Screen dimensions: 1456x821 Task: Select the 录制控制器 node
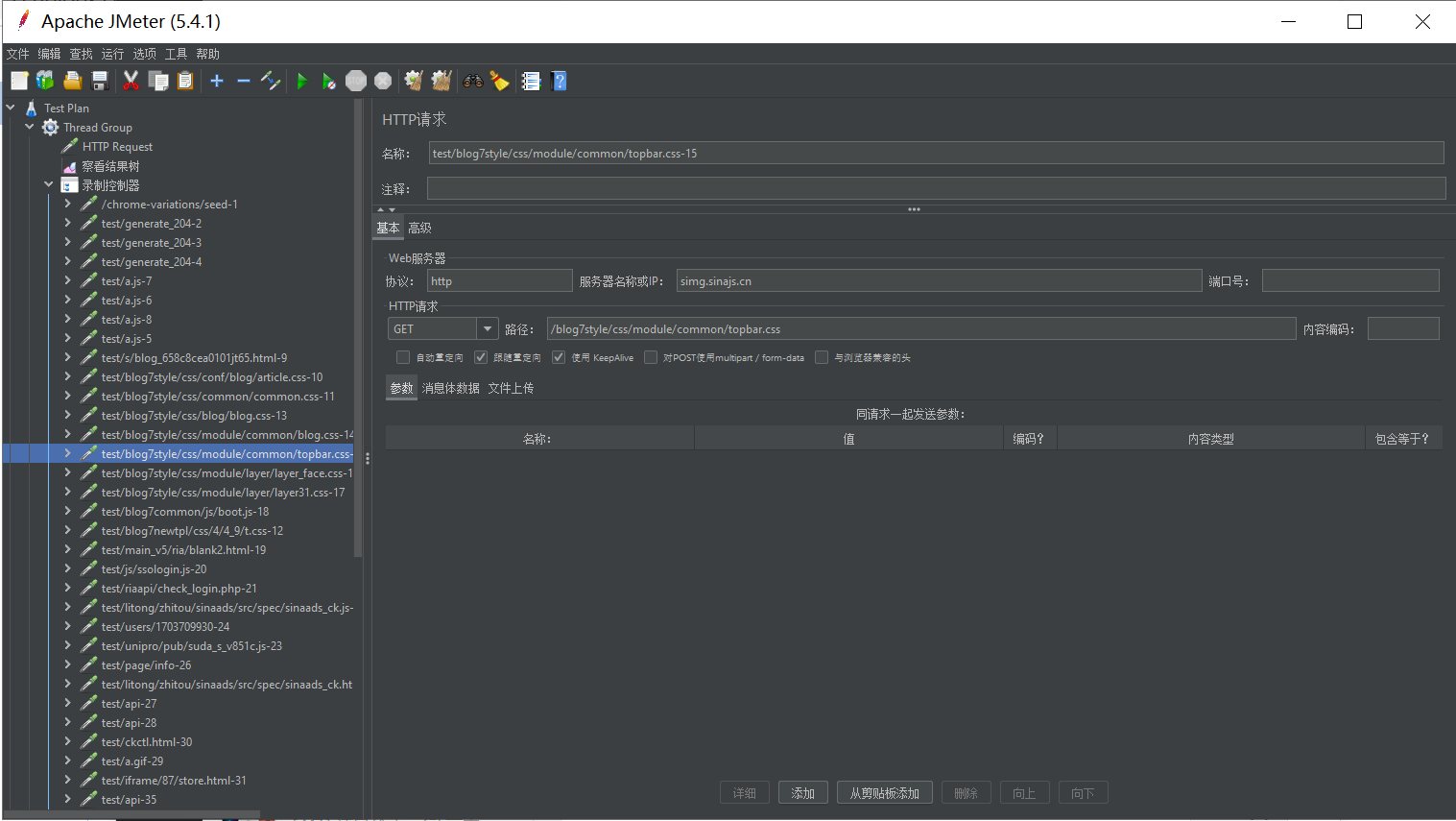point(110,185)
